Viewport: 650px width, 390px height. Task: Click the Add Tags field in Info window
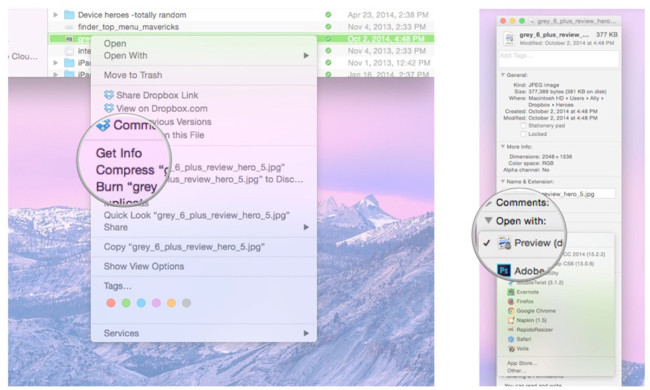[558, 58]
